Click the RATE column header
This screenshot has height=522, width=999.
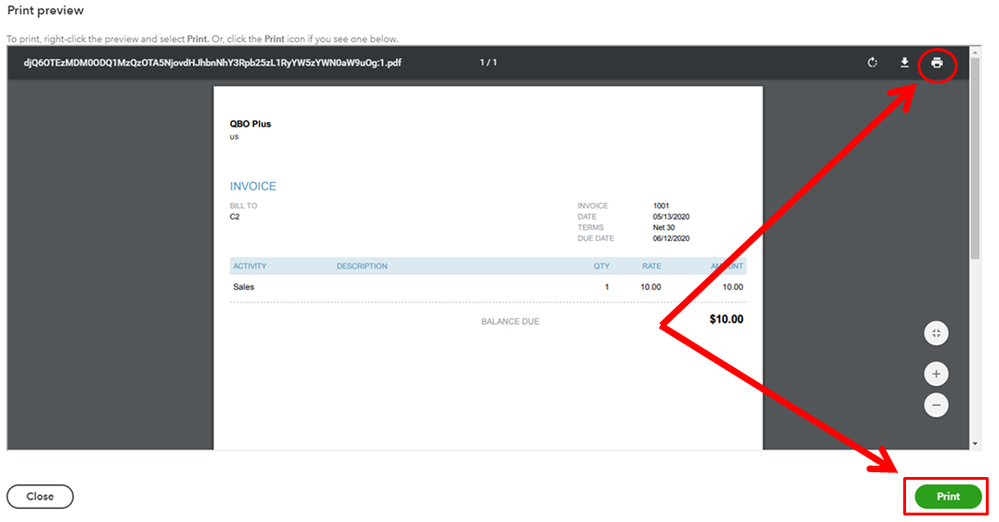pyautogui.click(x=651, y=266)
